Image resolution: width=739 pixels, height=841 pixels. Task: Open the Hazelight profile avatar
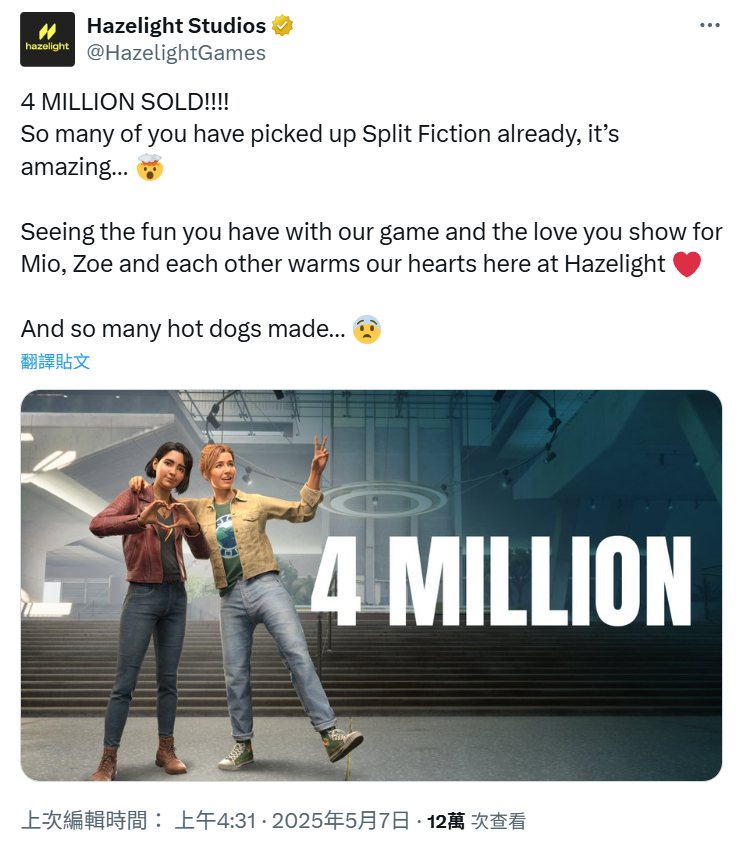(x=47, y=39)
